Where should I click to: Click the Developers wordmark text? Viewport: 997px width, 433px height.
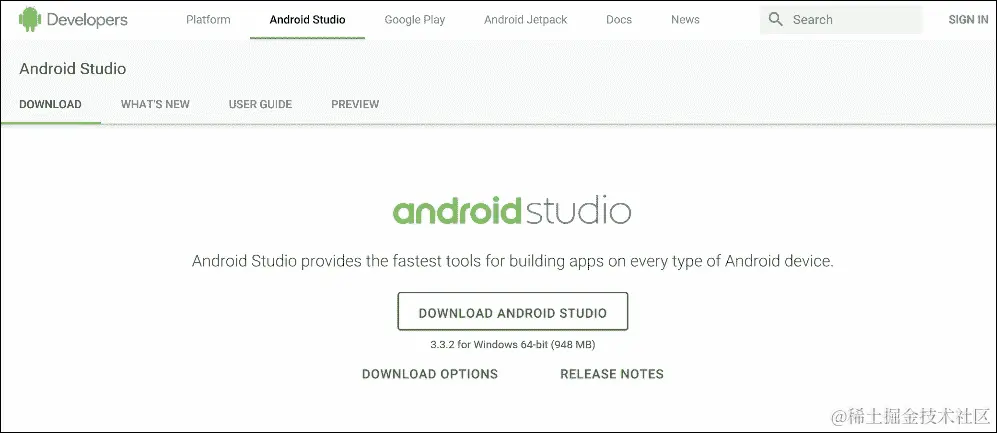(x=87, y=20)
